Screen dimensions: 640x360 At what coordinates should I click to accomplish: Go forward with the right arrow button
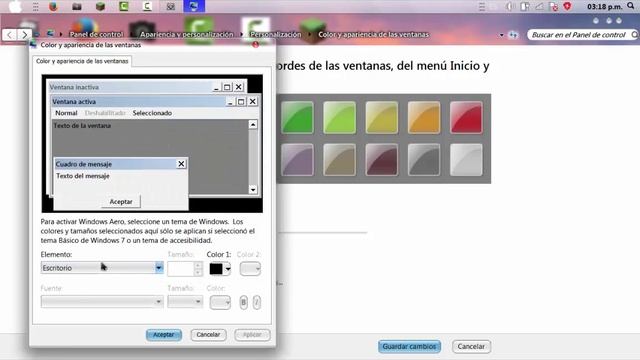click(24, 35)
